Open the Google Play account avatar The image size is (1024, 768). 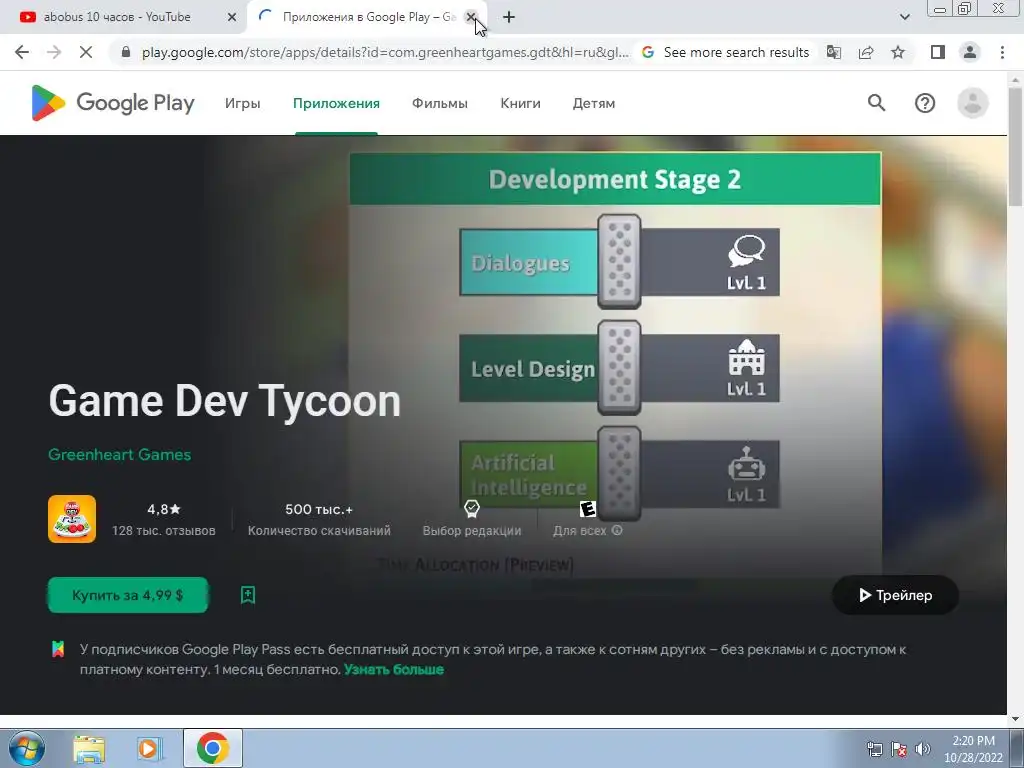click(972, 103)
